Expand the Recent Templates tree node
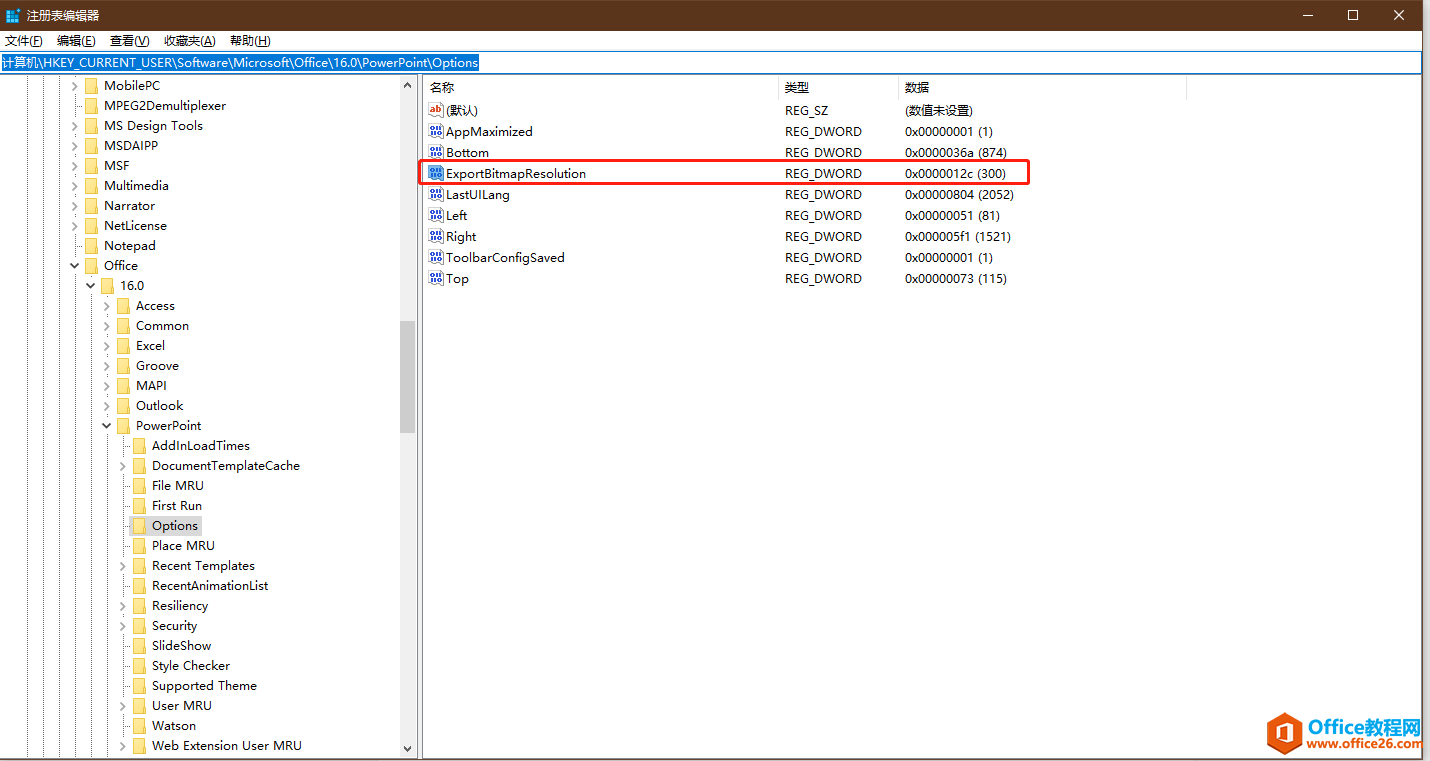Screen dimensions: 1430x761 click(123, 565)
